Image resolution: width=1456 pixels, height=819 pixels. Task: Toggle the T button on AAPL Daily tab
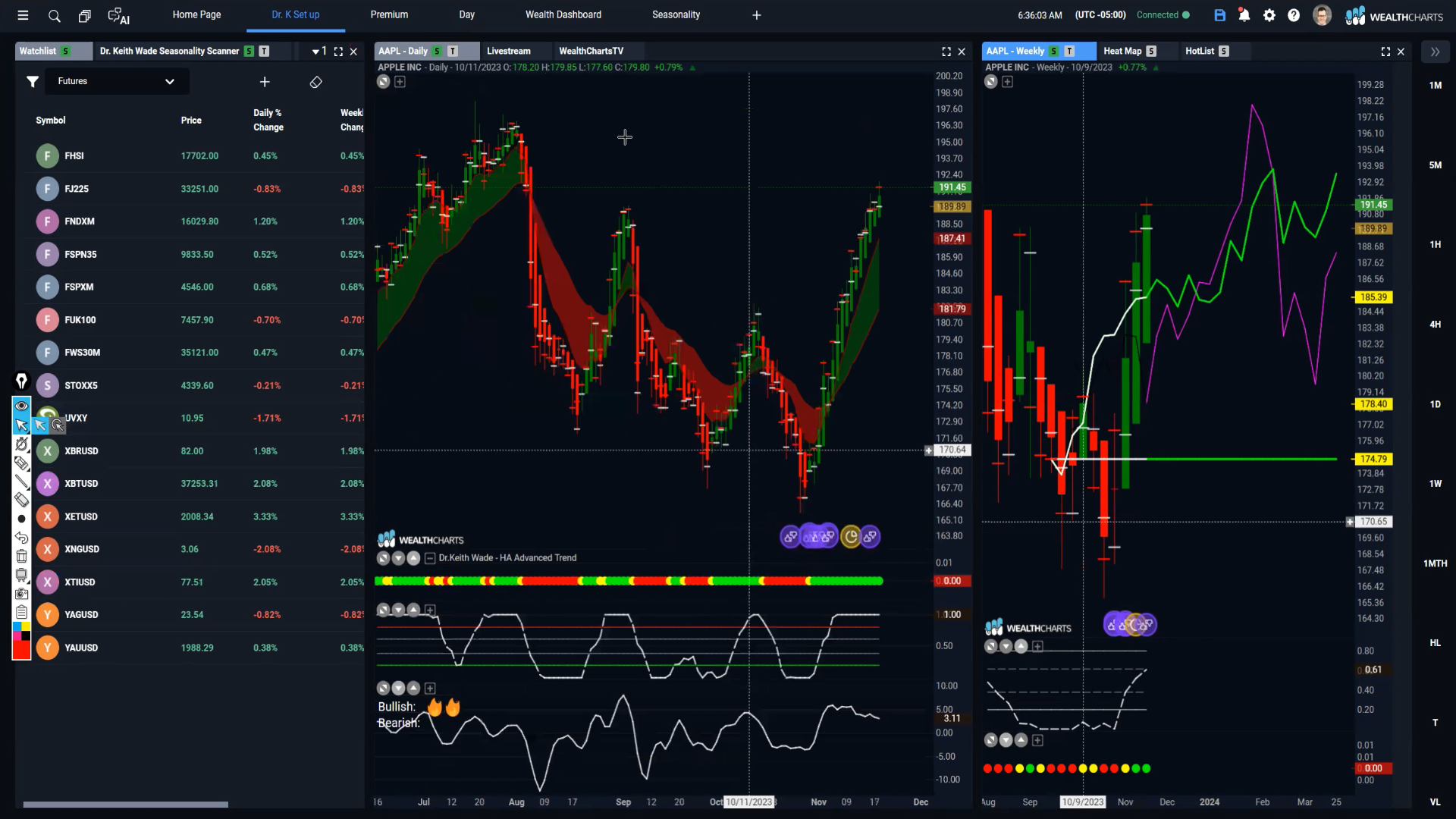(x=453, y=51)
